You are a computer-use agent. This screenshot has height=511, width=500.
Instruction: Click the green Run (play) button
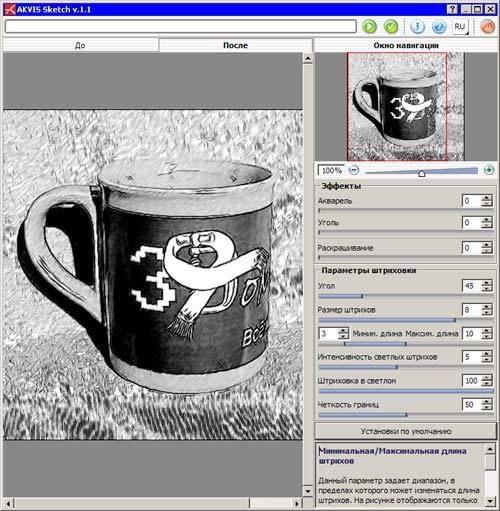[x=369, y=26]
